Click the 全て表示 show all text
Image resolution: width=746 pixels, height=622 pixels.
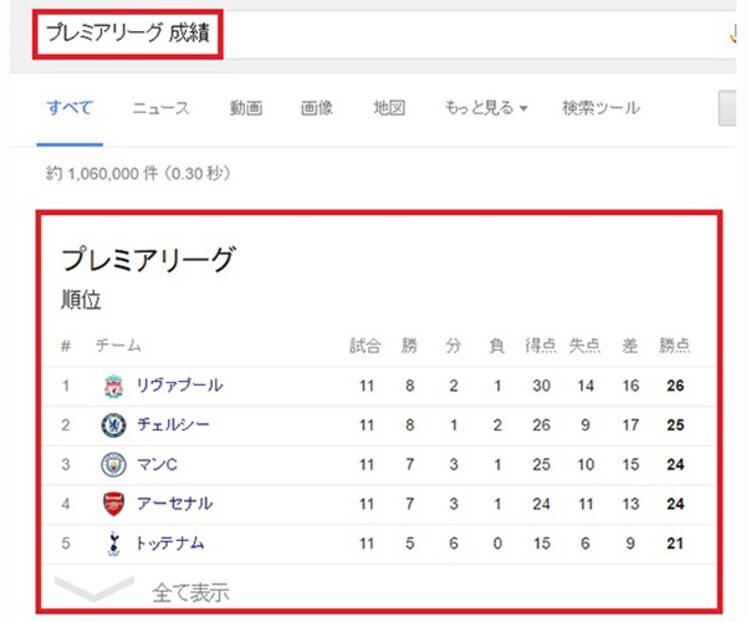(x=191, y=592)
